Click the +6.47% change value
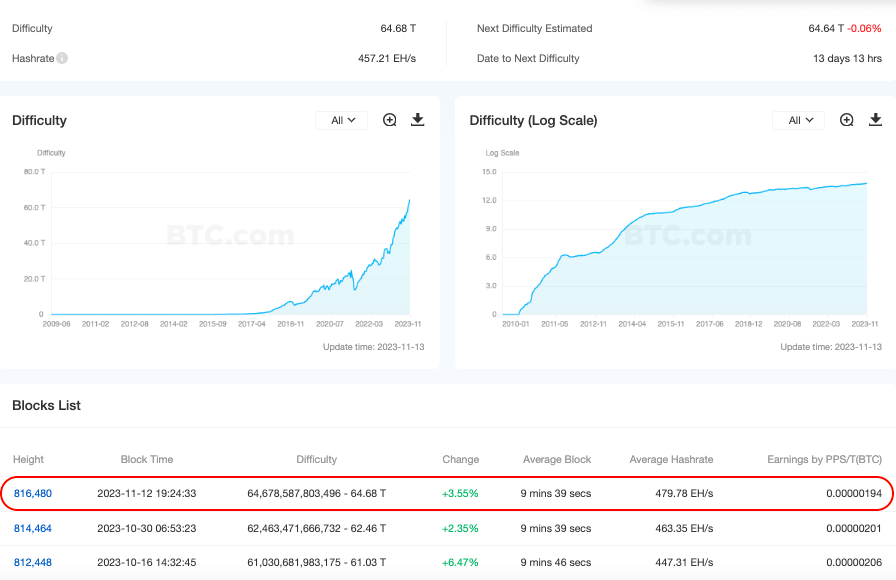 (x=461, y=562)
